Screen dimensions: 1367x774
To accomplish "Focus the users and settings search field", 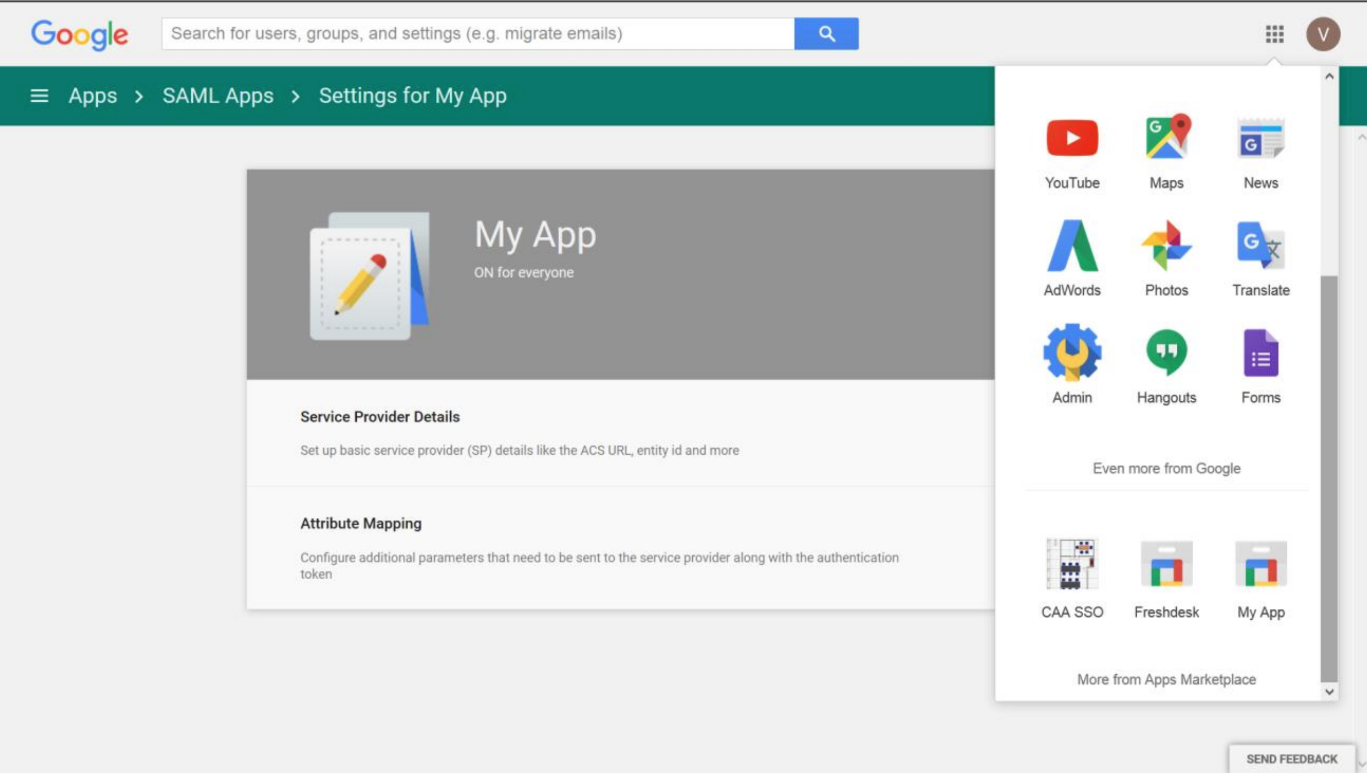I will pyautogui.click(x=478, y=33).
